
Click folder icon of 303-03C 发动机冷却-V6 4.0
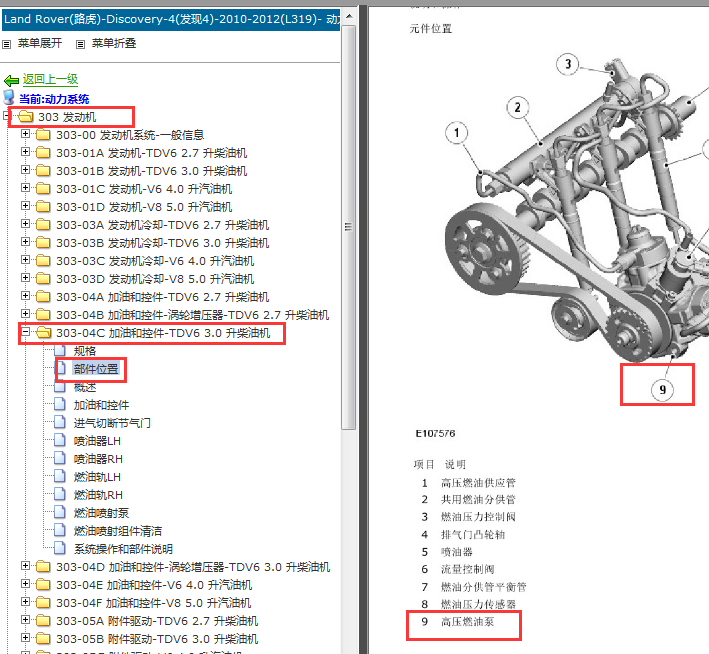coord(43,261)
